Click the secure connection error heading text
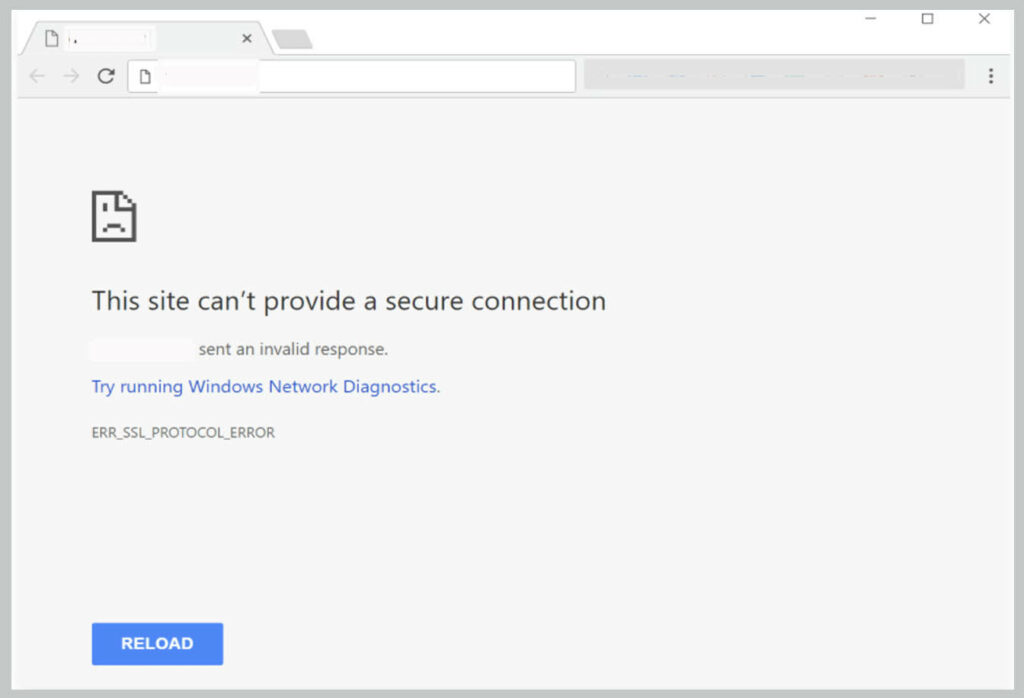Viewport: 1024px width, 698px height. tap(348, 301)
